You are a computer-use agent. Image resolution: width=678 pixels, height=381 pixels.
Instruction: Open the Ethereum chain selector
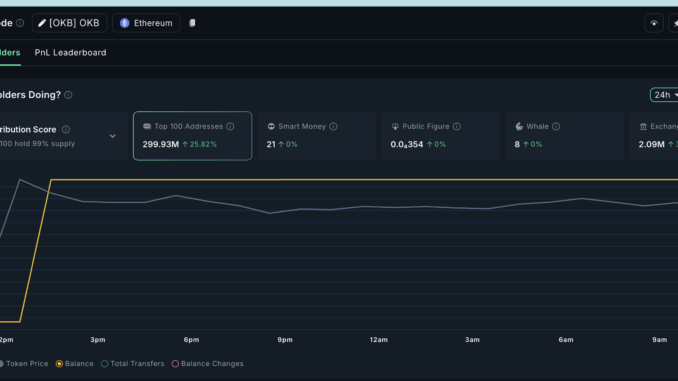[146, 23]
